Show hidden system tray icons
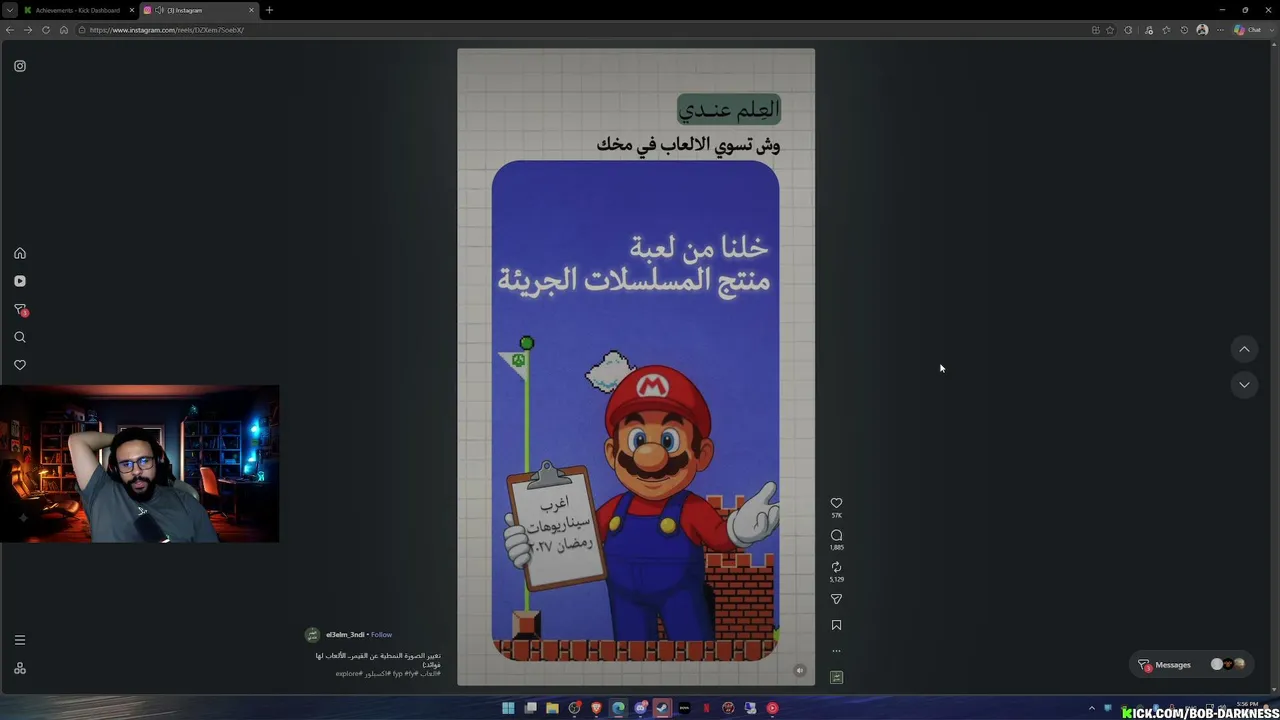 (1092, 708)
